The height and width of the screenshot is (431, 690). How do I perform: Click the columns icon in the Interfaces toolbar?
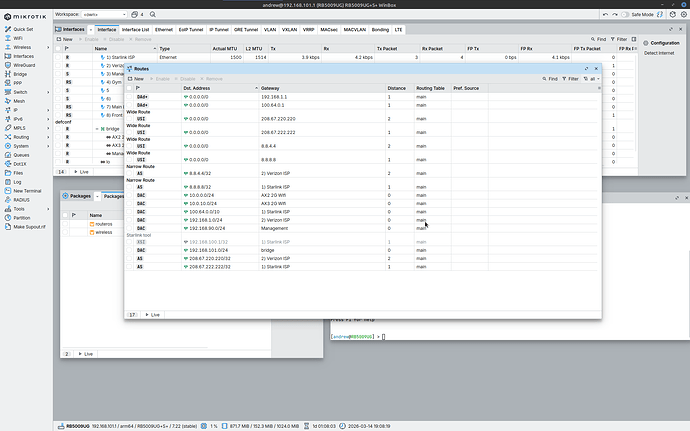tap(634, 39)
